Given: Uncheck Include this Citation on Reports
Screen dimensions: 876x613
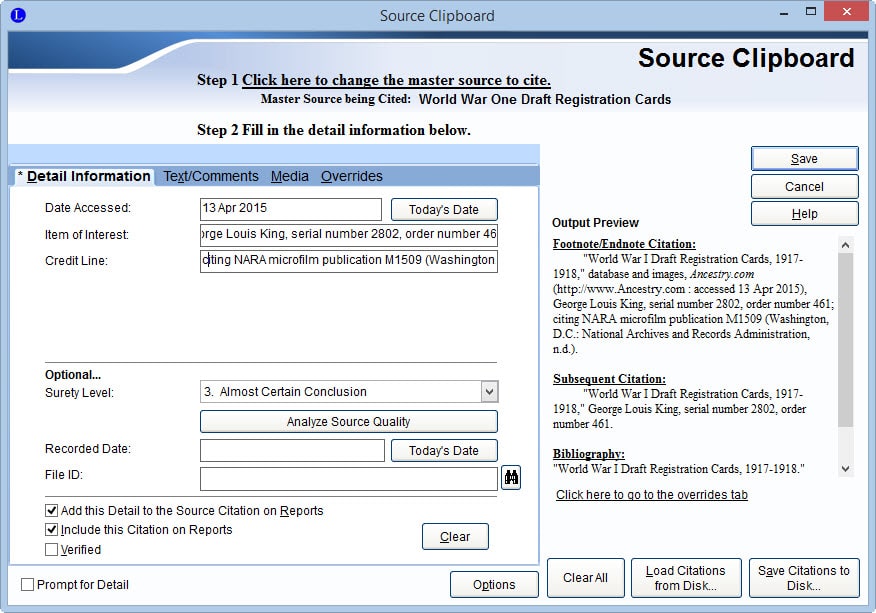Looking at the screenshot, I should click(x=51, y=529).
